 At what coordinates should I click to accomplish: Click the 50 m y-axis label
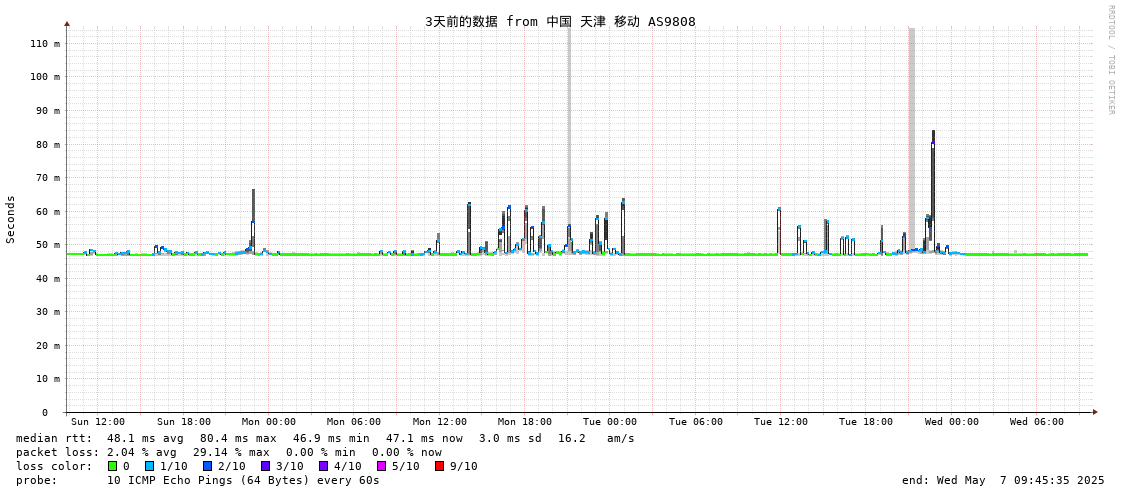[x=49, y=245]
